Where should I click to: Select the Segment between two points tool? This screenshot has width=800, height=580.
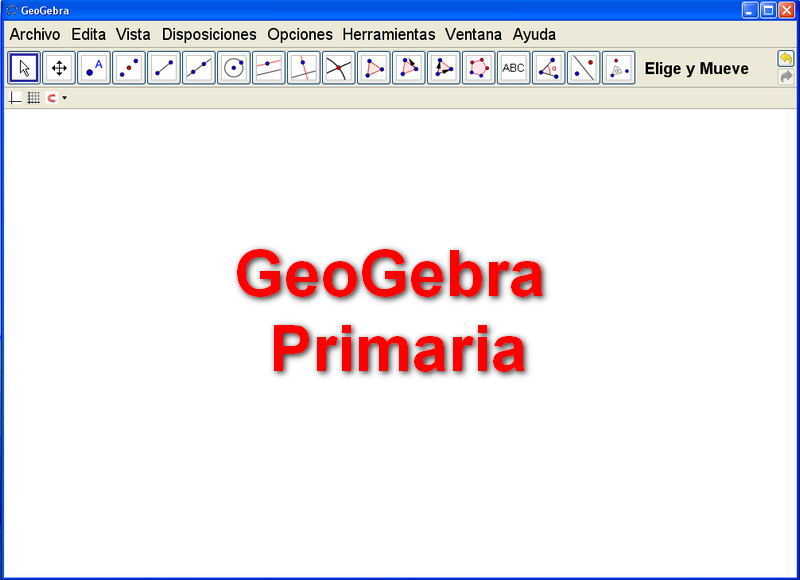pyautogui.click(x=164, y=68)
